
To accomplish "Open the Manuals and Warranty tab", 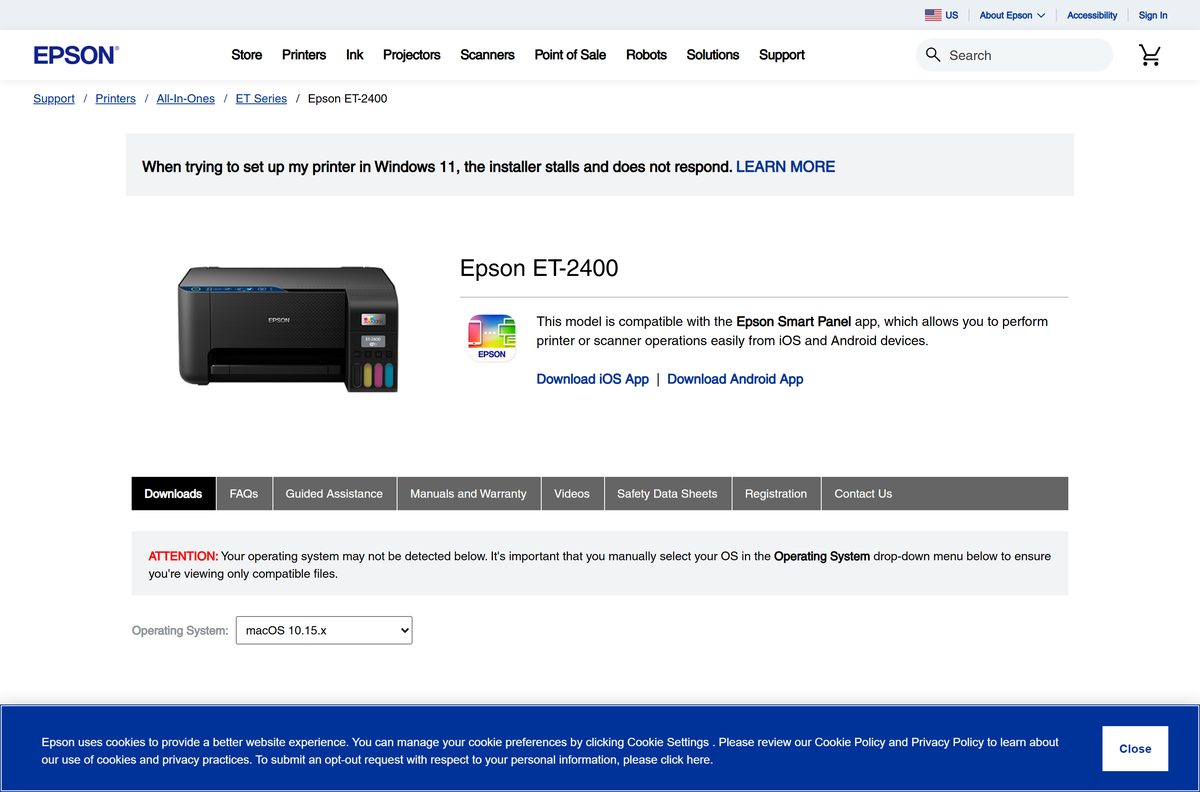I will (468, 493).
